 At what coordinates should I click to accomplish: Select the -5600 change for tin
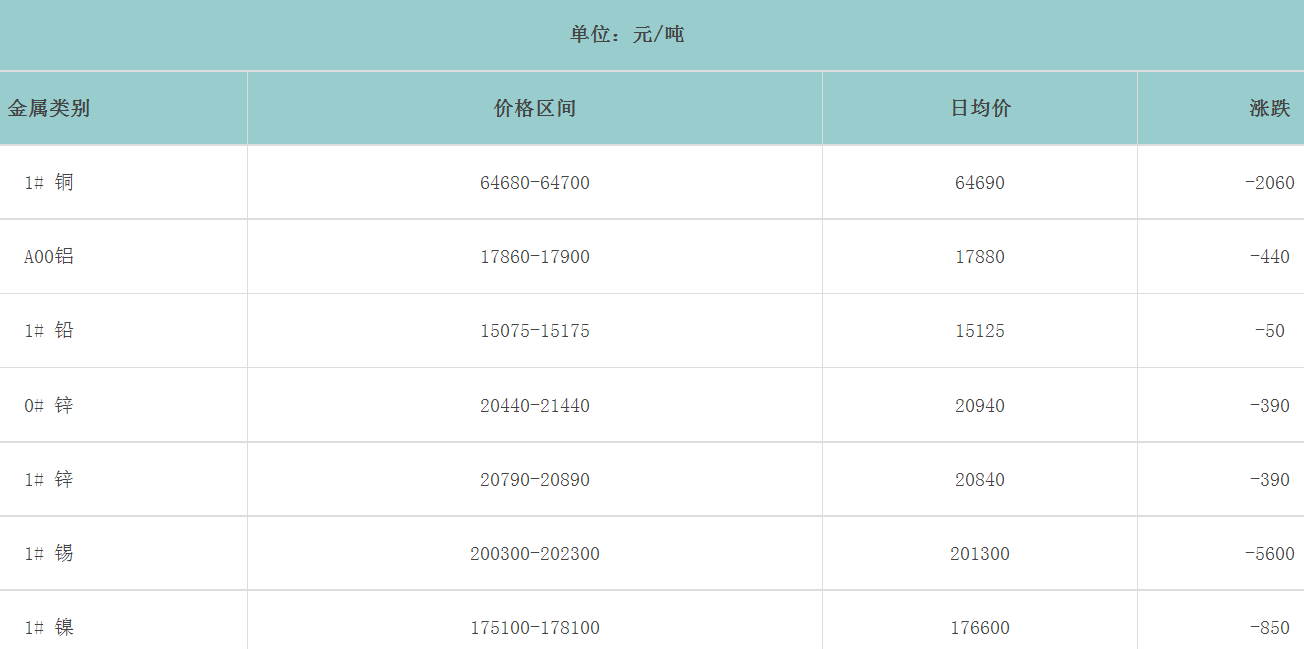(1269, 554)
